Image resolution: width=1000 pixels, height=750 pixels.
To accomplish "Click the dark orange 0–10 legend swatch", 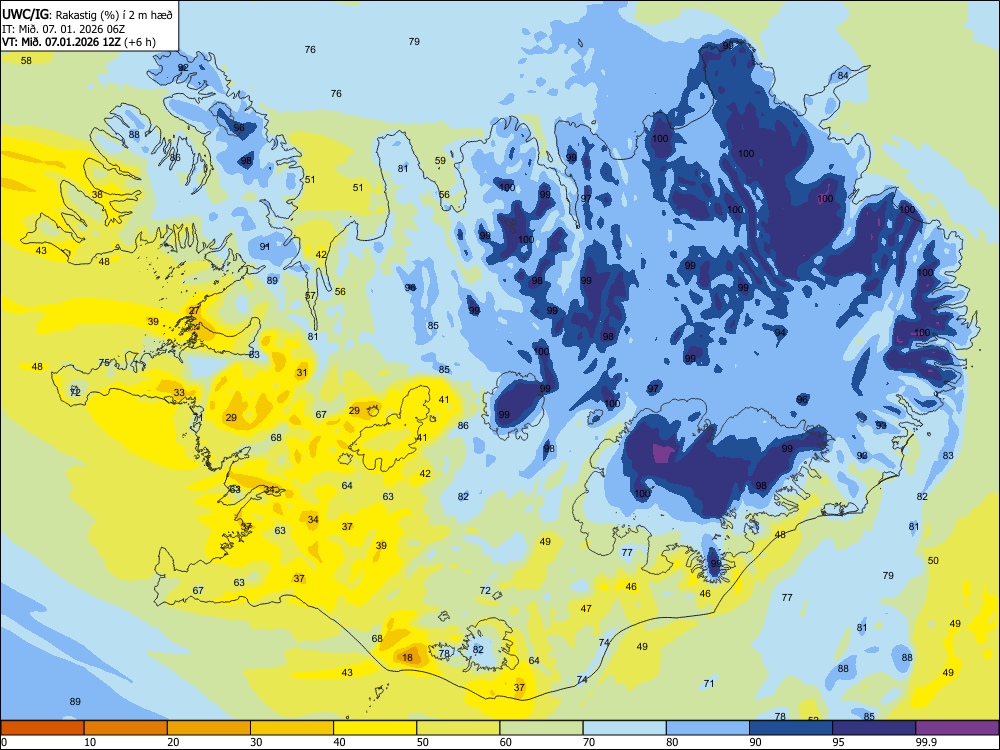I will pyautogui.click(x=42, y=728).
